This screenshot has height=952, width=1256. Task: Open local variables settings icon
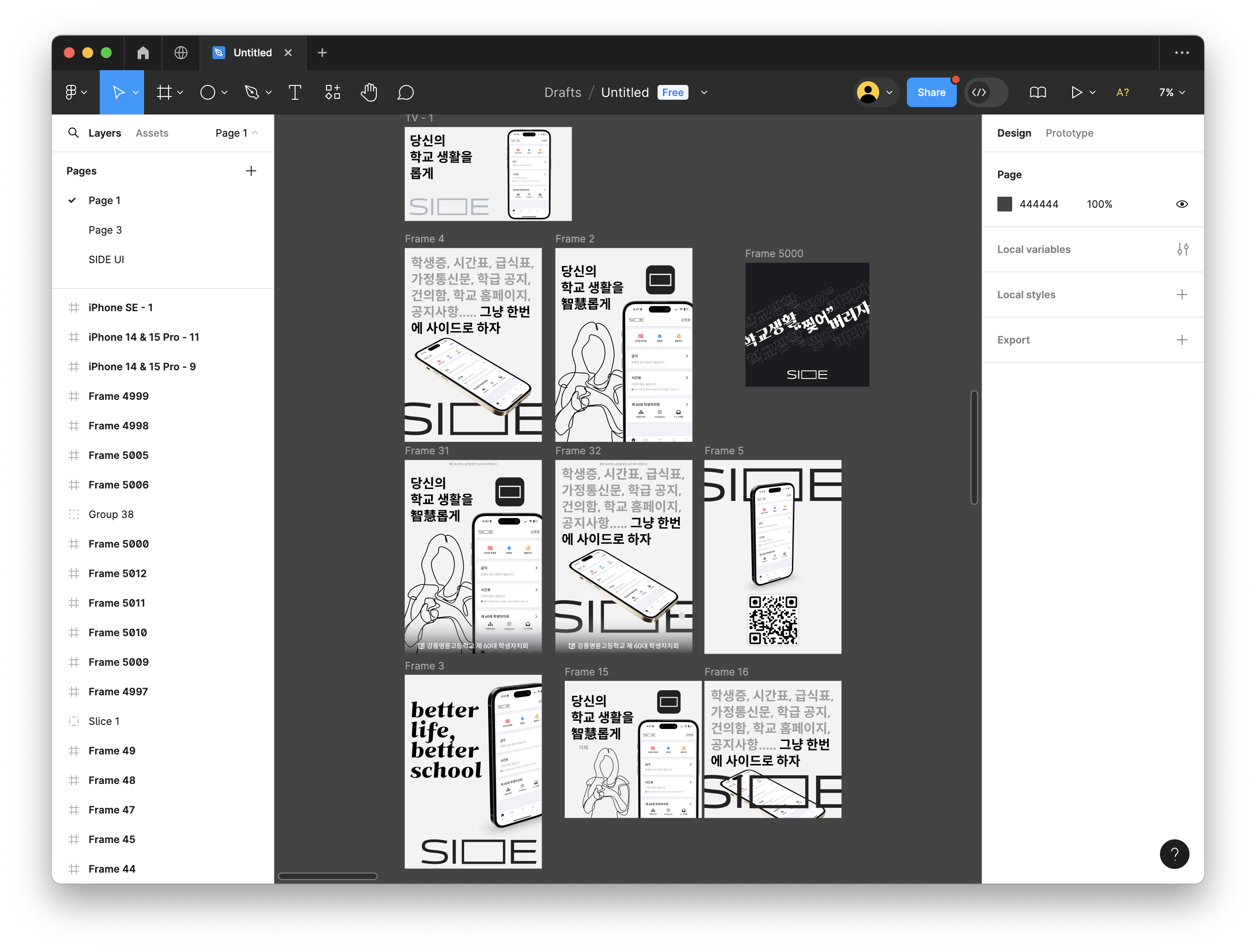[1182, 249]
